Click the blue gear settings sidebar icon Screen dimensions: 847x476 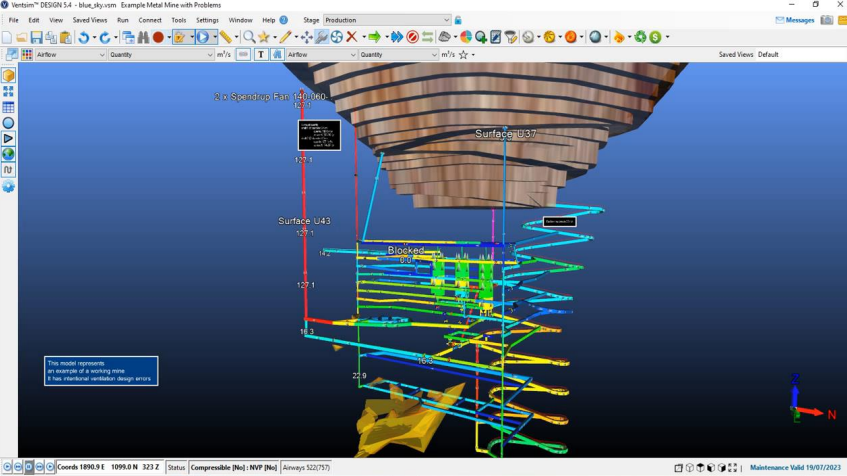click(8, 186)
